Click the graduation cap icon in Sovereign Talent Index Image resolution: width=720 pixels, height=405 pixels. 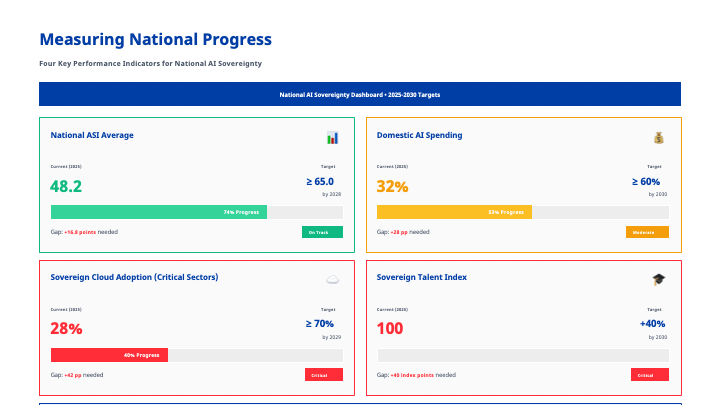(x=658, y=280)
